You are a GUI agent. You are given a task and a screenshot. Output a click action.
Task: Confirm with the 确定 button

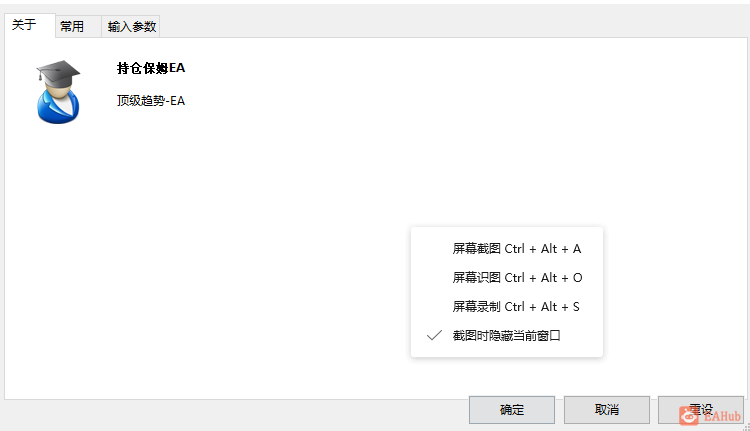click(x=512, y=410)
